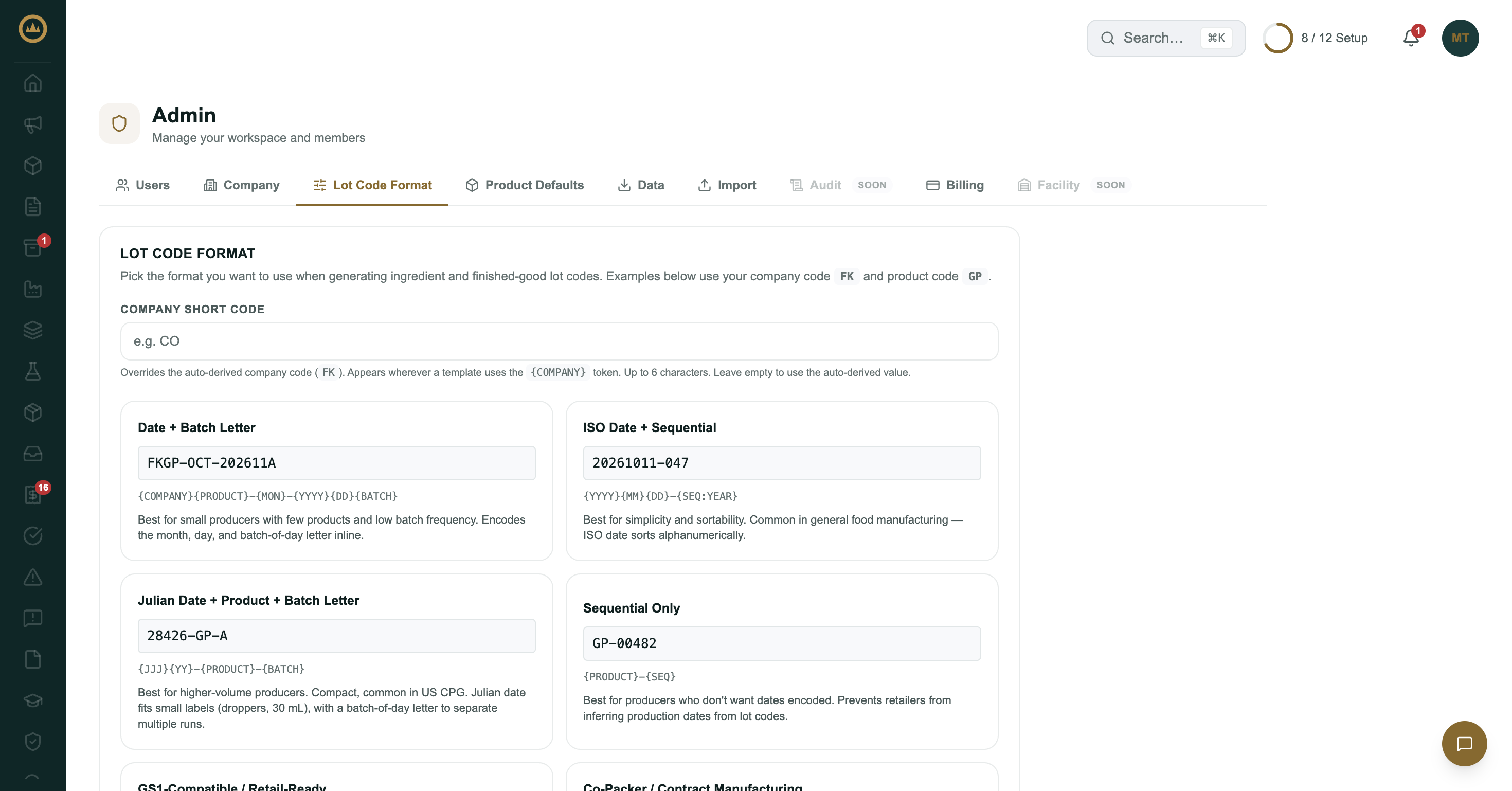
Task: Focus the Company Short Code field
Action: [559, 341]
